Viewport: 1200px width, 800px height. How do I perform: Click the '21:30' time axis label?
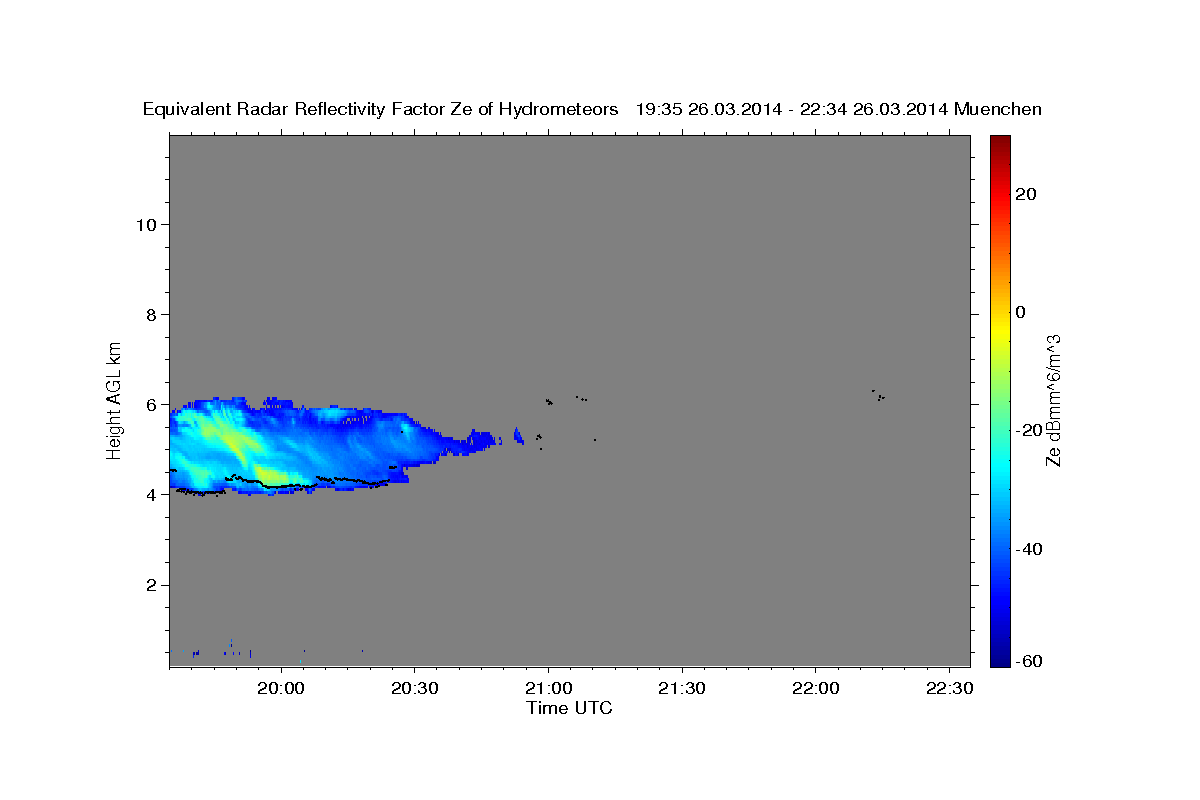click(682, 689)
